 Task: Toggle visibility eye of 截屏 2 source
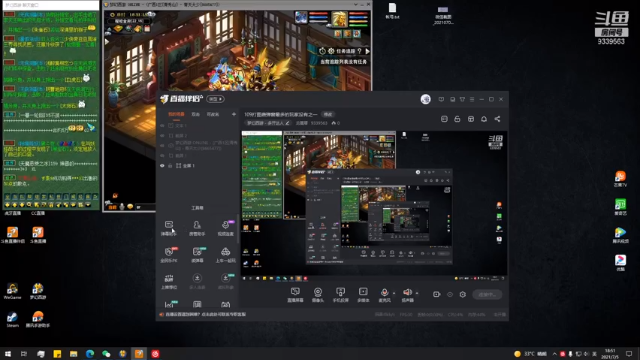(x=162, y=136)
